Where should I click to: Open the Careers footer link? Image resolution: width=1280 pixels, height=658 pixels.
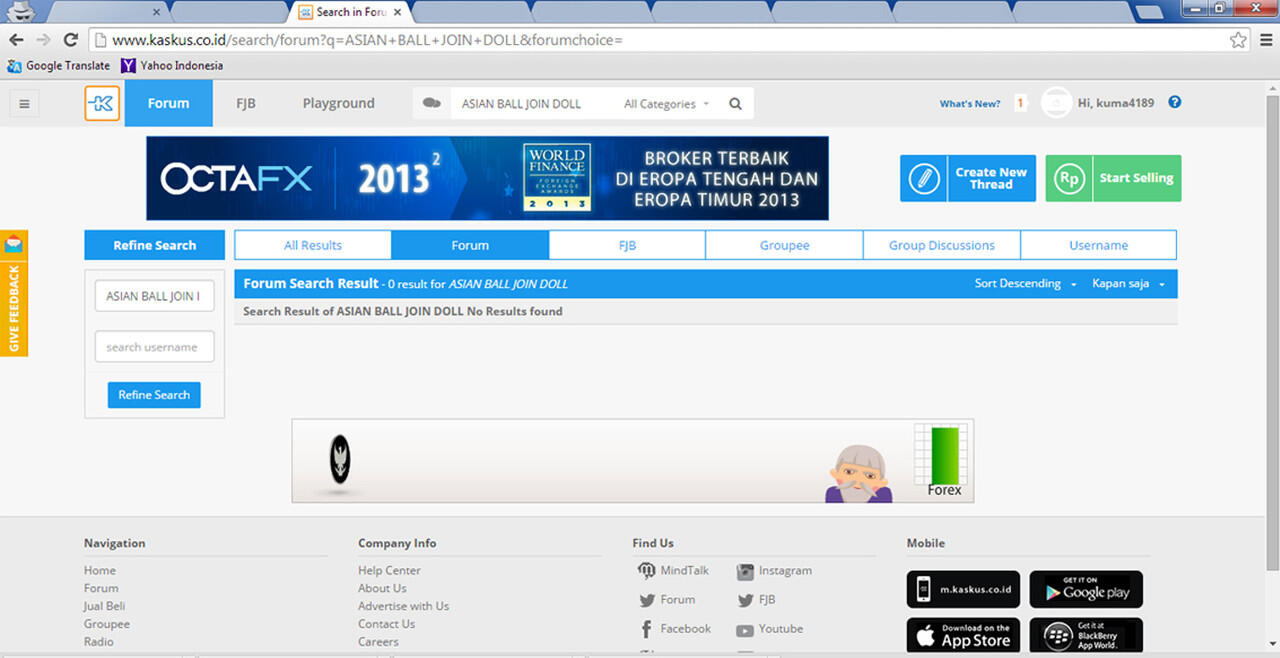[378, 642]
